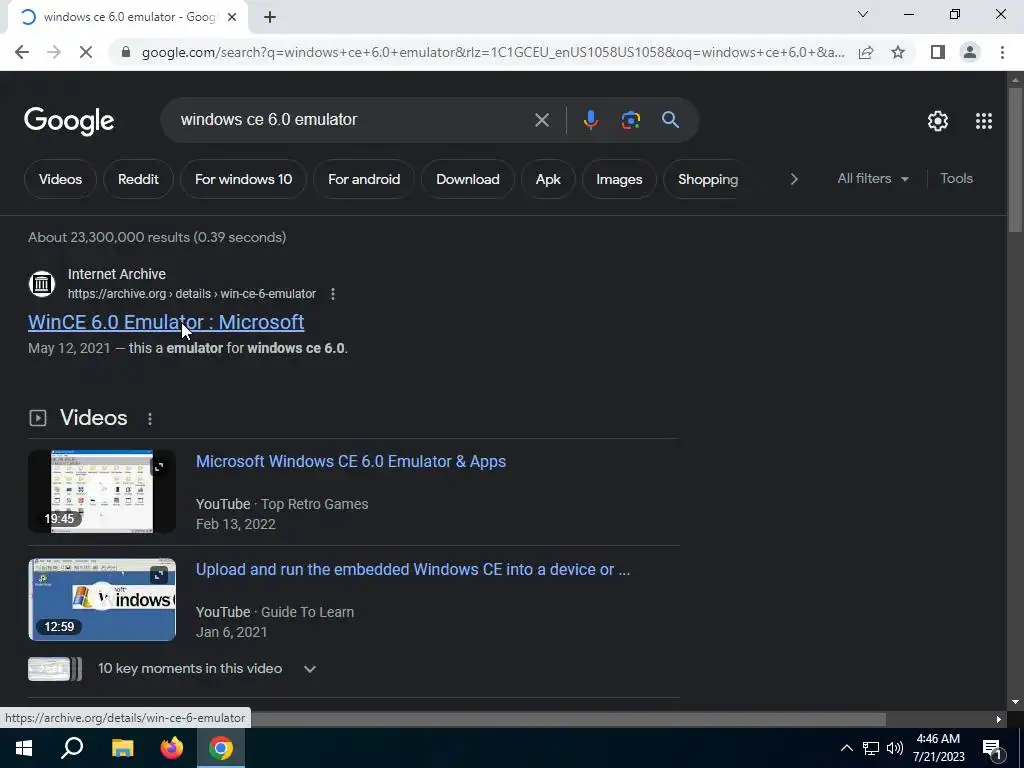The width and height of the screenshot is (1024, 768).
Task: Show hidden system tray icons
Action: [846, 748]
